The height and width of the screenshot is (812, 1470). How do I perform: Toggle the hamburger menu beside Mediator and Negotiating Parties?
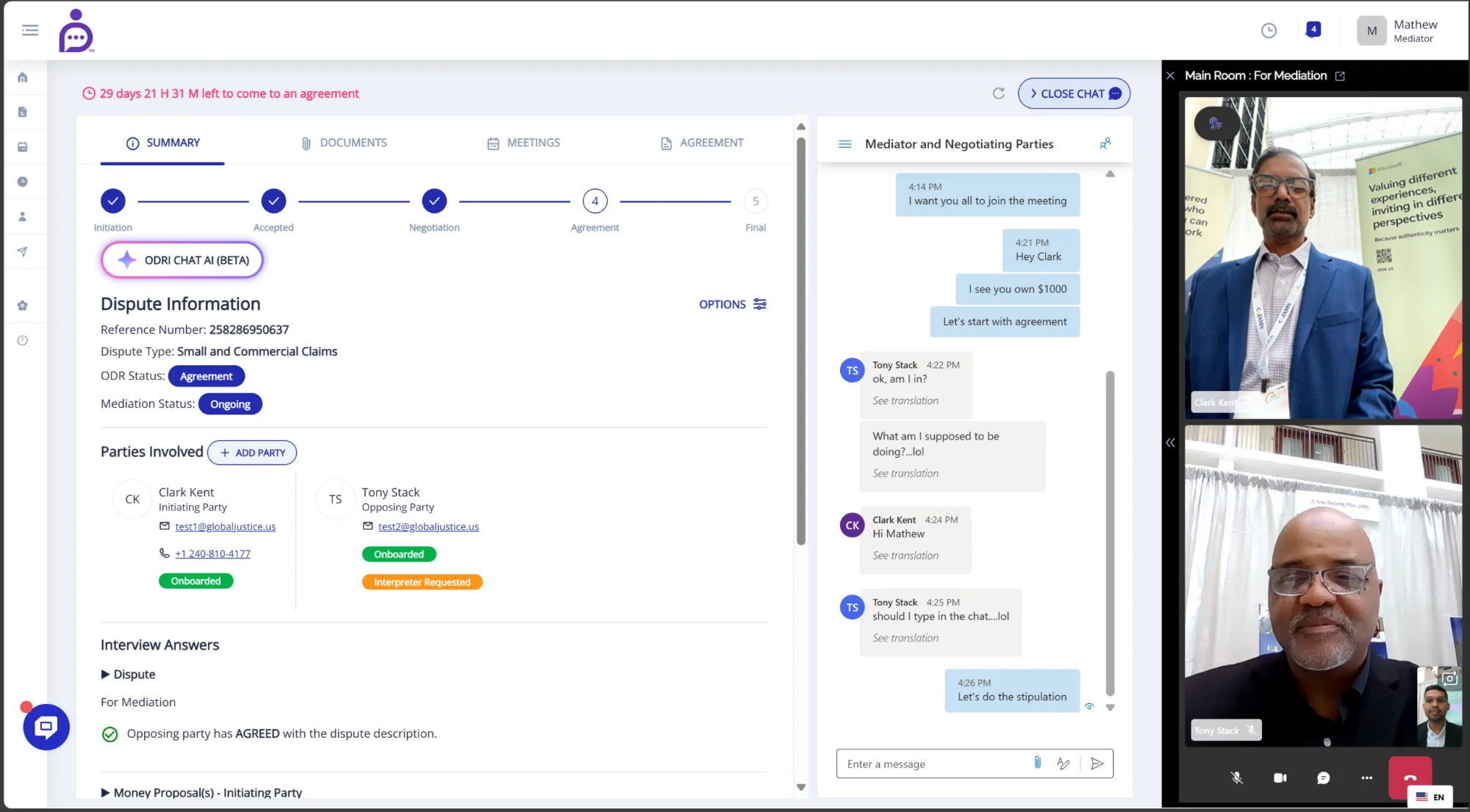(845, 144)
